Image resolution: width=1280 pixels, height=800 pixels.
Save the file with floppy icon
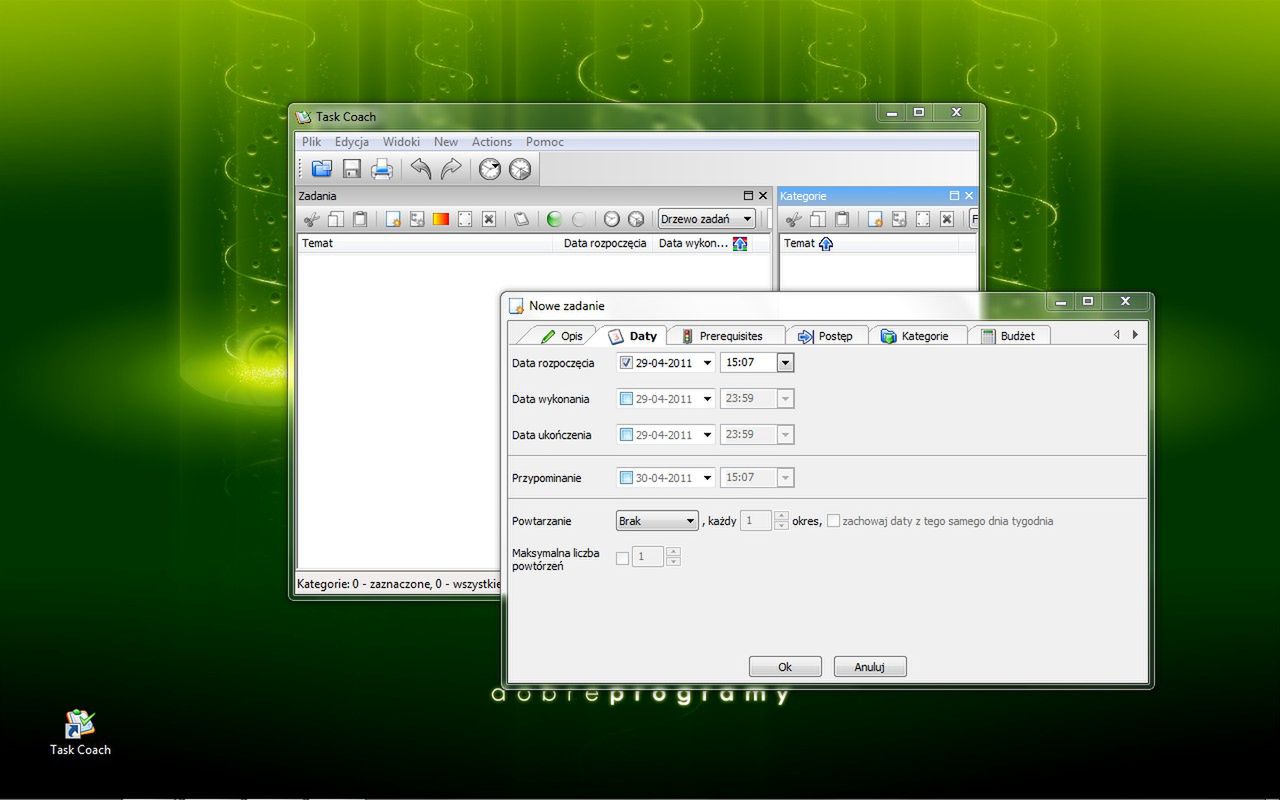click(x=352, y=169)
